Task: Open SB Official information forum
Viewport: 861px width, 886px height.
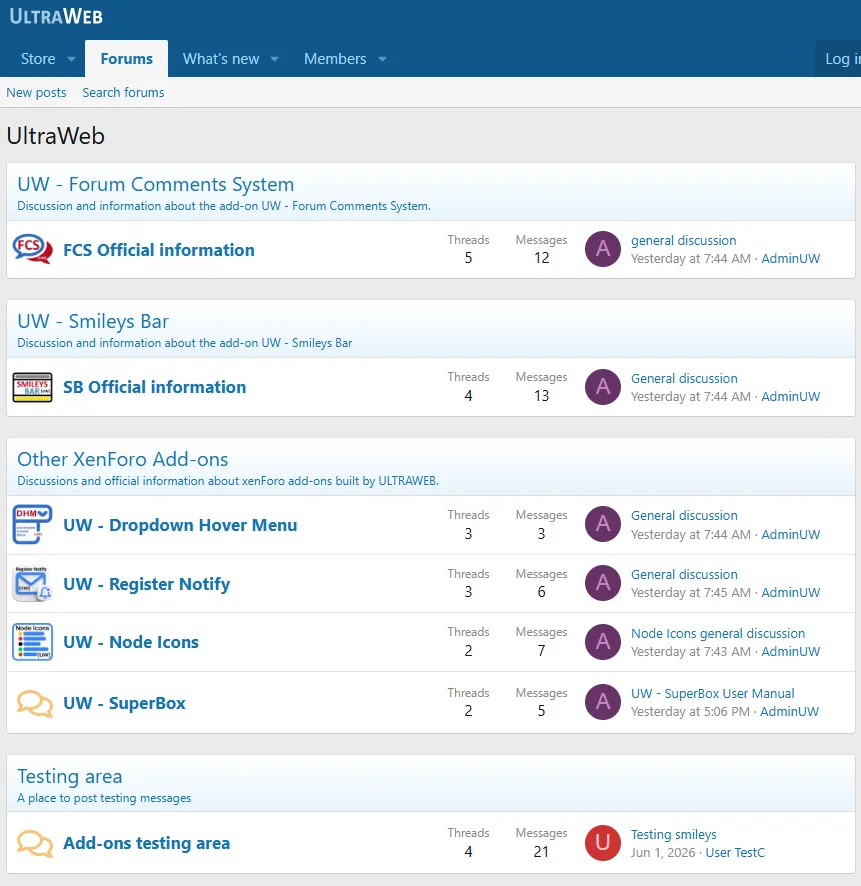Action: [x=154, y=387]
